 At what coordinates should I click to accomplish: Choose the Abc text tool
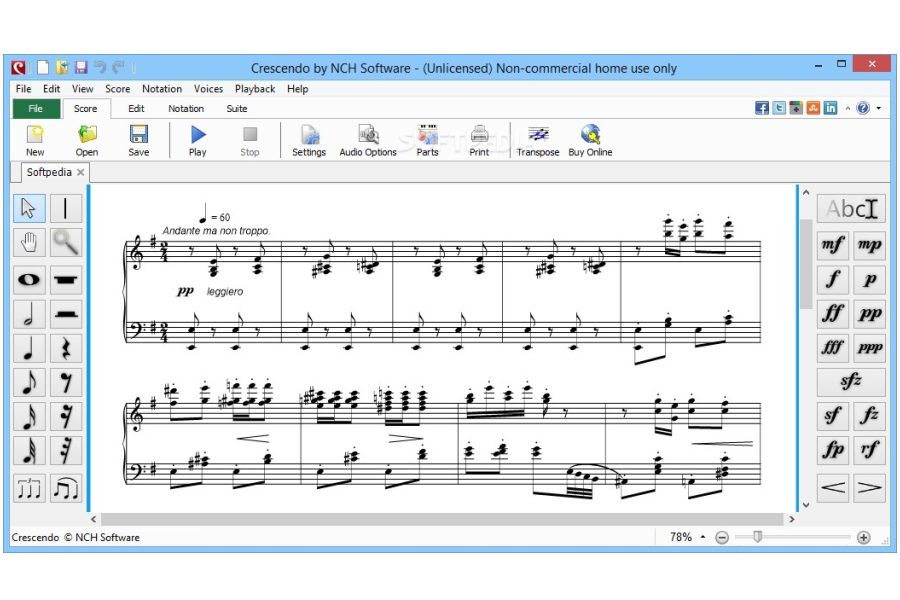coord(851,209)
